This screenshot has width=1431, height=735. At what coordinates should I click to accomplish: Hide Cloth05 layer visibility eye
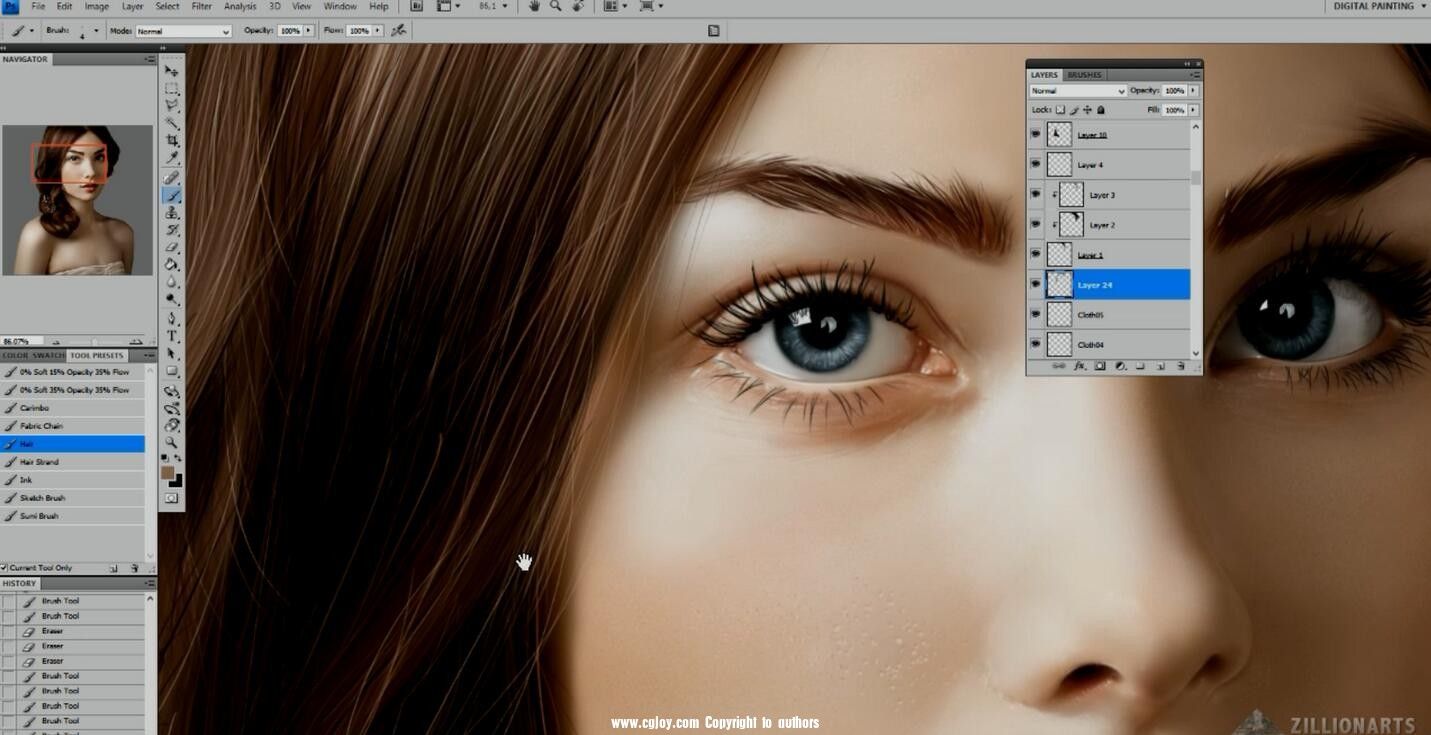click(1035, 314)
